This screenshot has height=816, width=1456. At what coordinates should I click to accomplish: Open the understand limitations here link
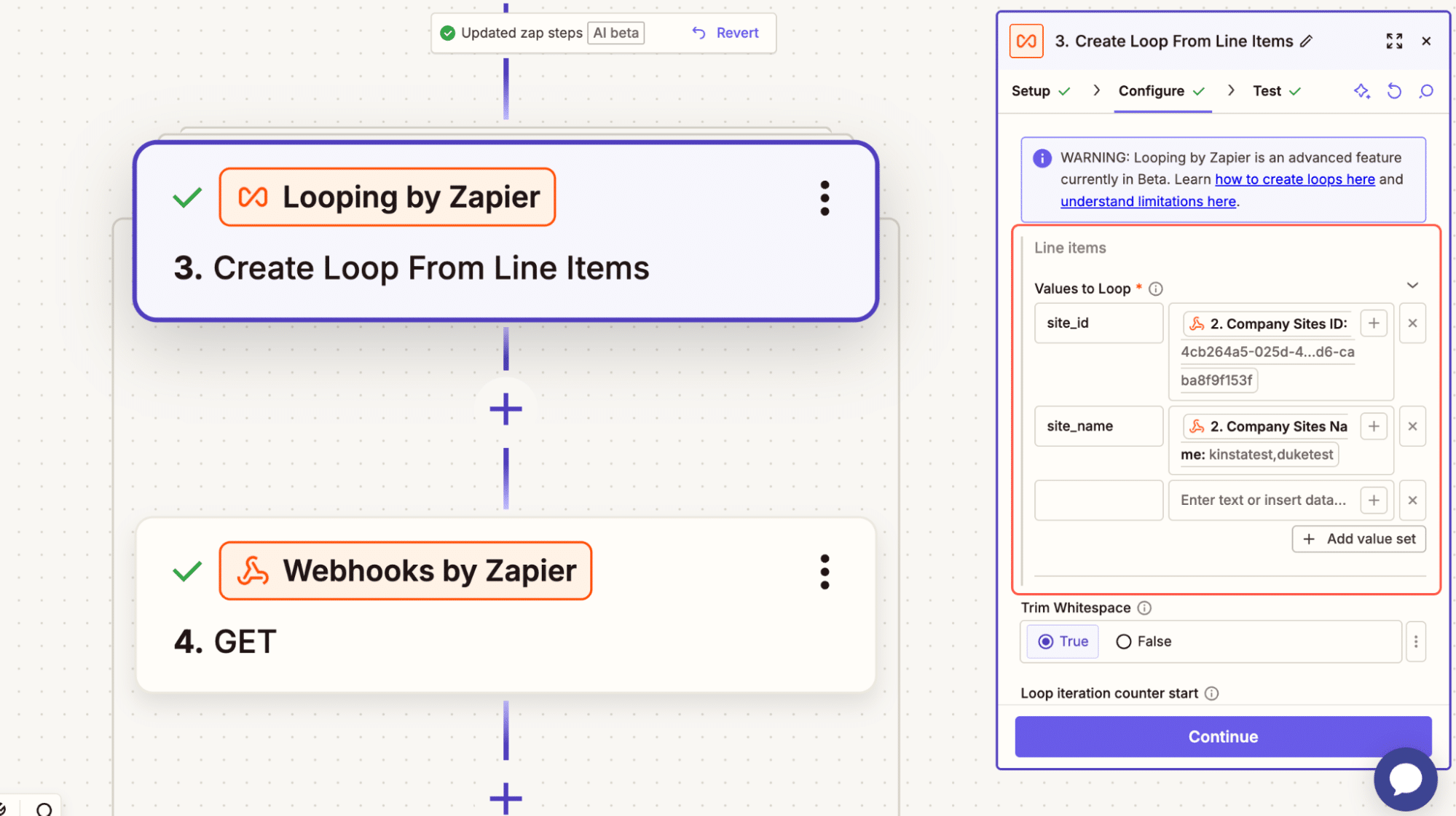[x=1148, y=201]
